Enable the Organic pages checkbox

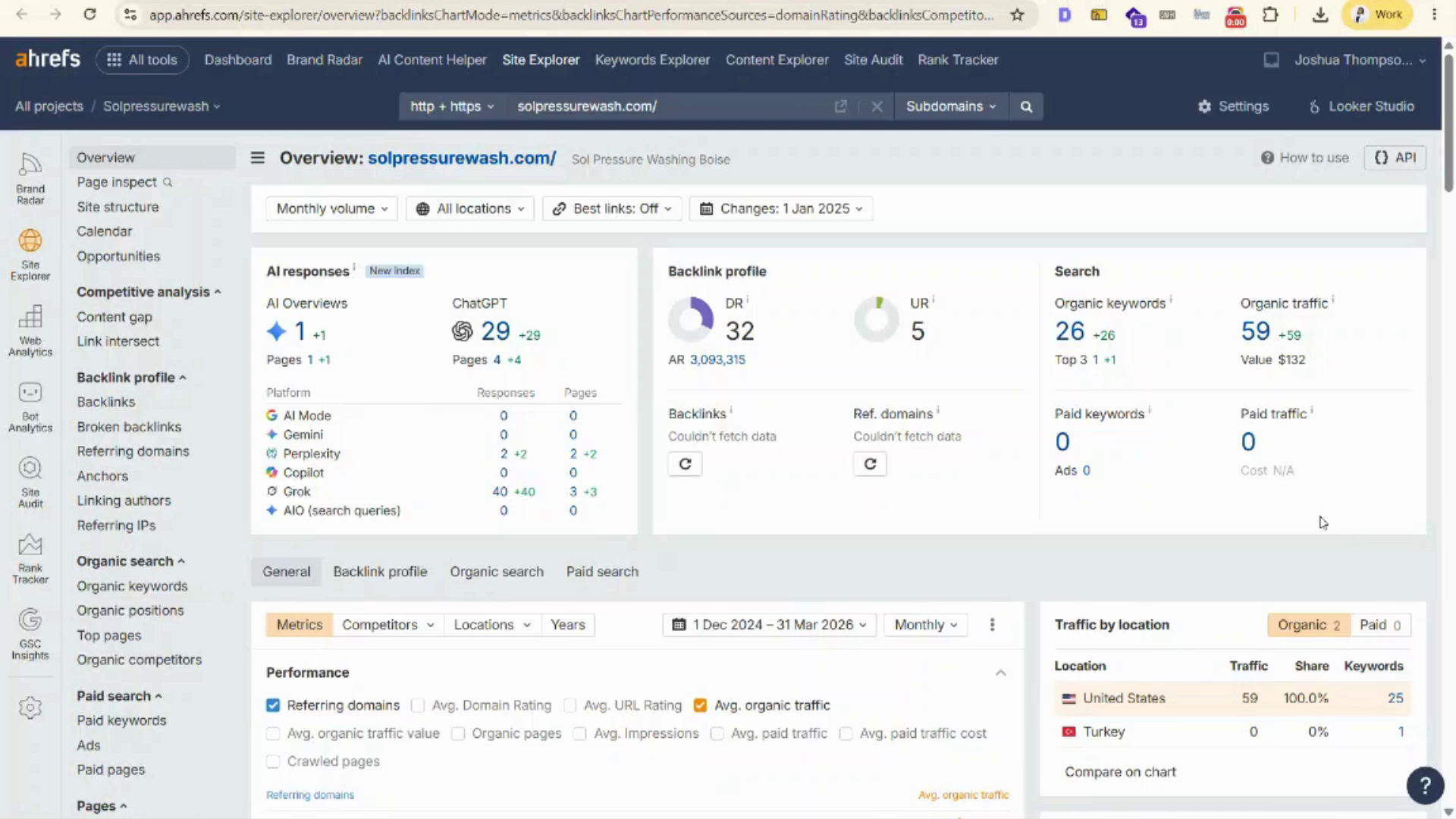click(458, 733)
